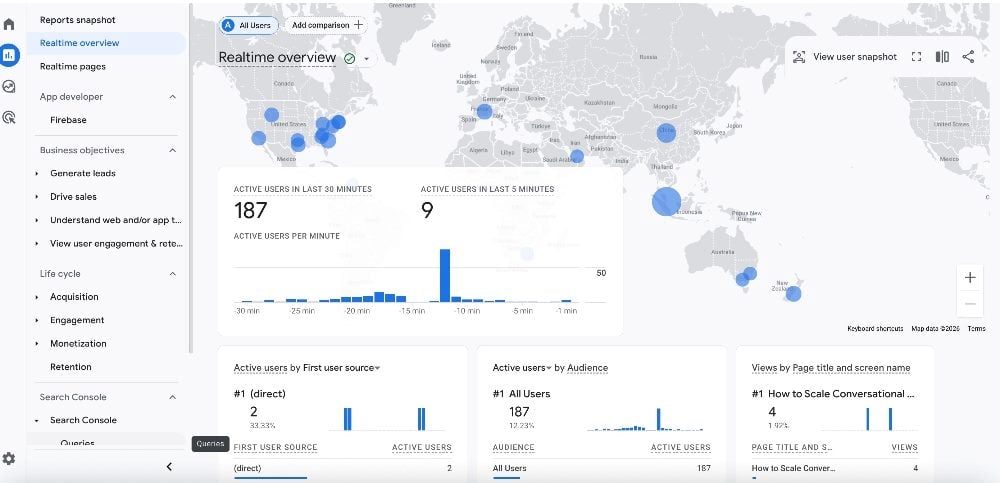Open the Explore icon in left rail

point(9,87)
